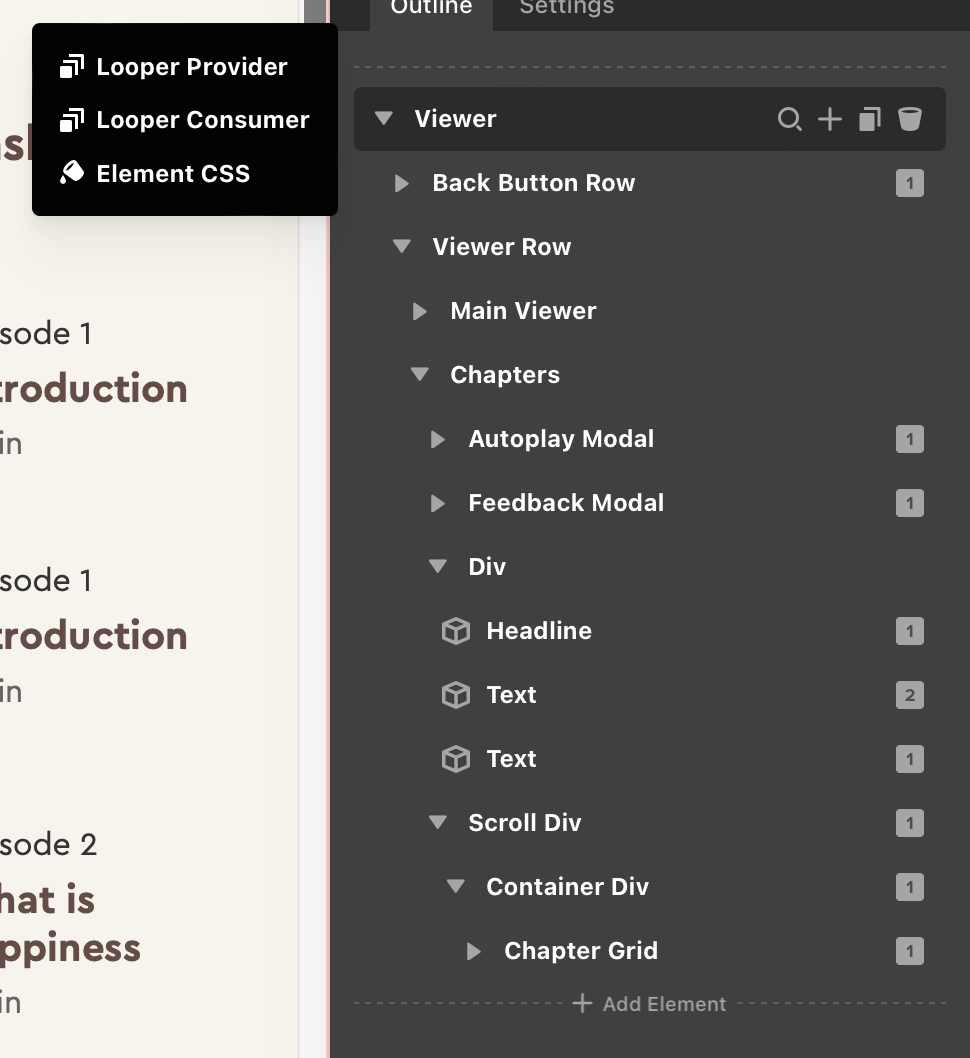Select Viewer Row in outline
The width and height of the screenshot is (970, 1058).
point(502,247)
